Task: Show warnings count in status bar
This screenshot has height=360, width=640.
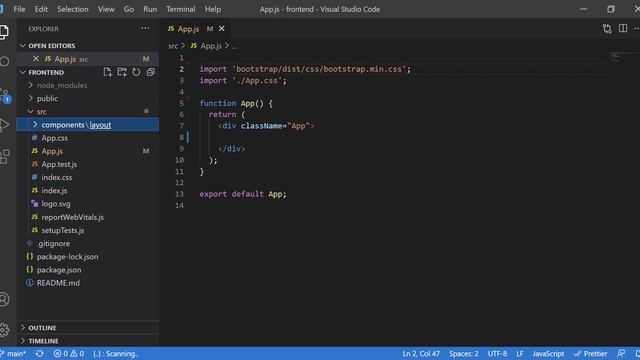Action: 77,353
